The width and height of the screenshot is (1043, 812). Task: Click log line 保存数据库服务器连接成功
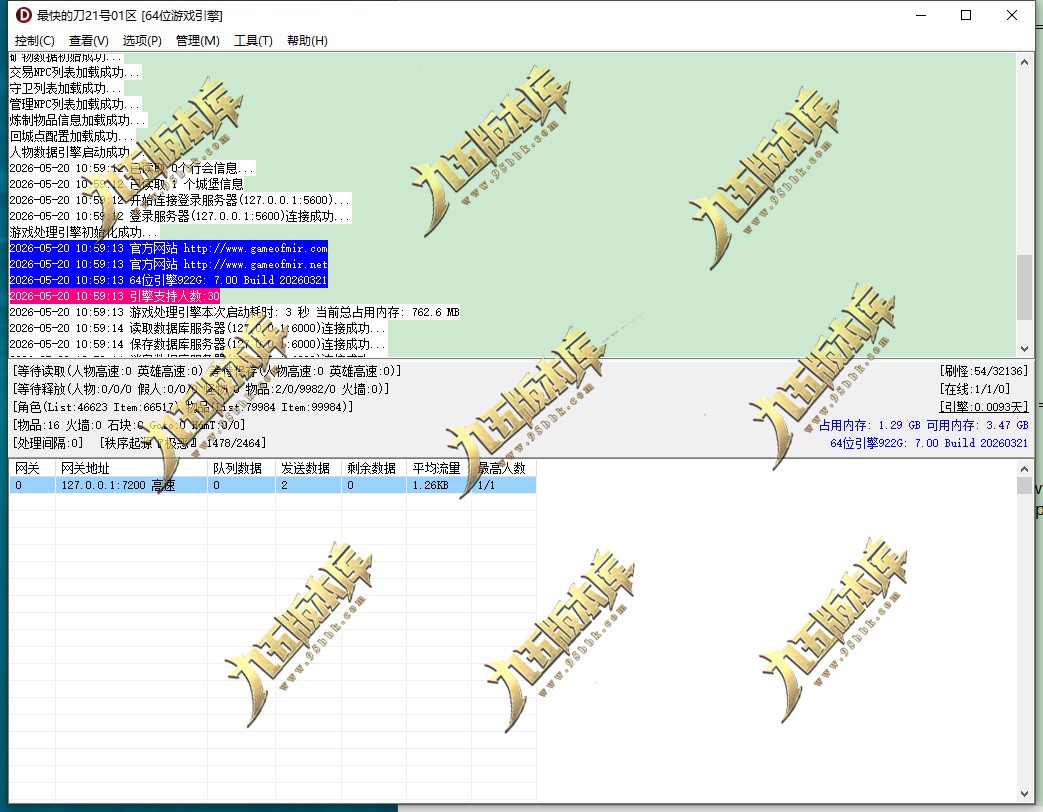click(198, 344)
